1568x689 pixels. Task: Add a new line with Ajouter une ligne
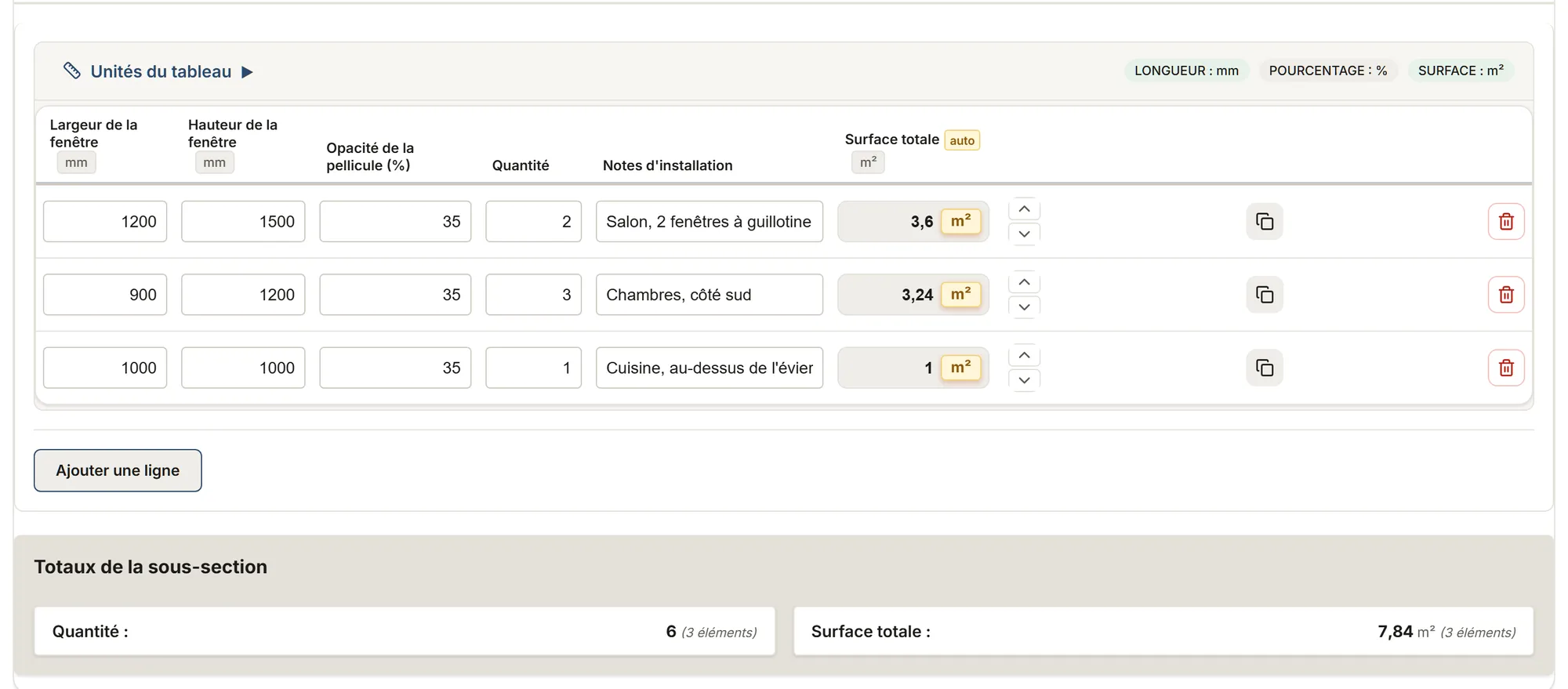point(118,470)
